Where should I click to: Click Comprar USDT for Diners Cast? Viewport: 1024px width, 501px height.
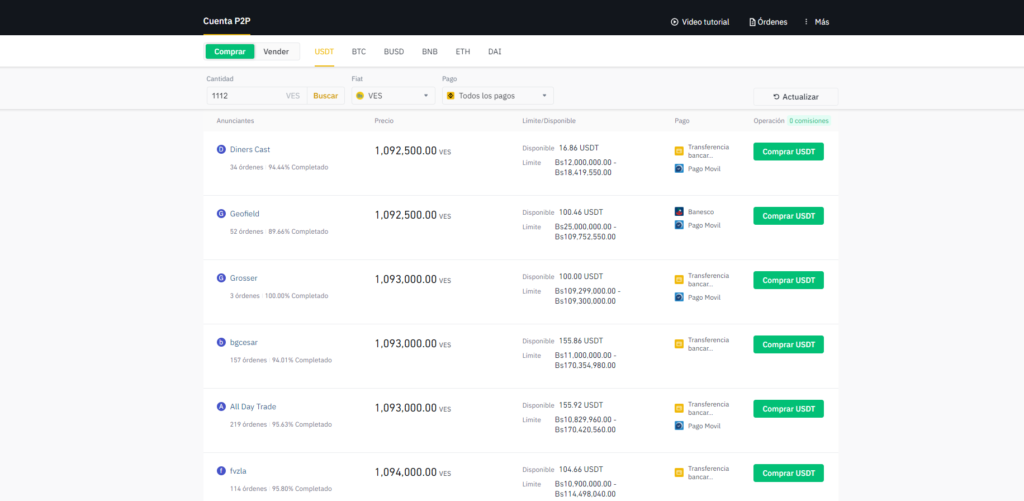[x=788, y=152]
